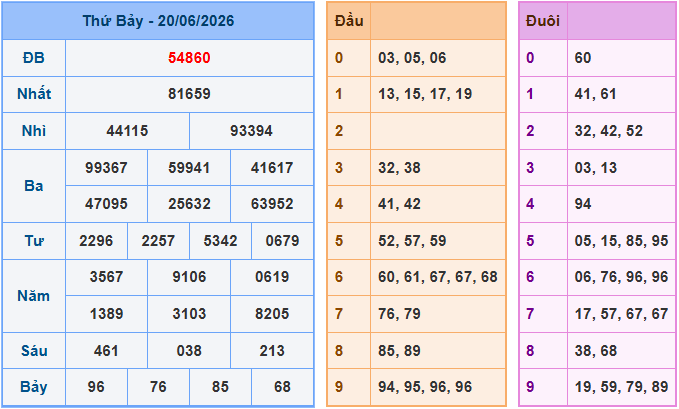Select Đuôi values "17, 57, 67, 67"

click(621, 314)
